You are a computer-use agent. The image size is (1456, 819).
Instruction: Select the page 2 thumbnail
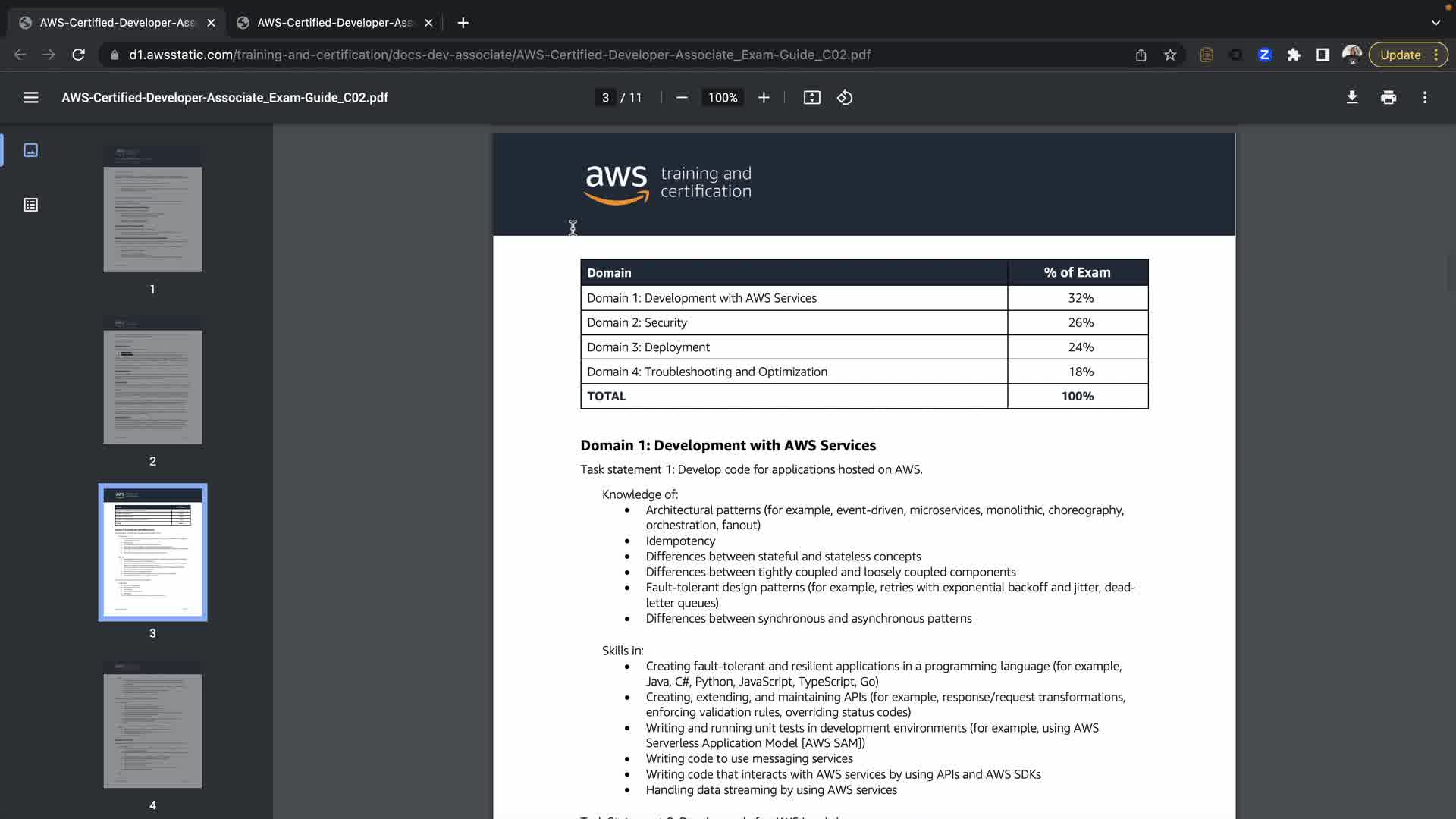pyautogui.click(x=152, y=381)
